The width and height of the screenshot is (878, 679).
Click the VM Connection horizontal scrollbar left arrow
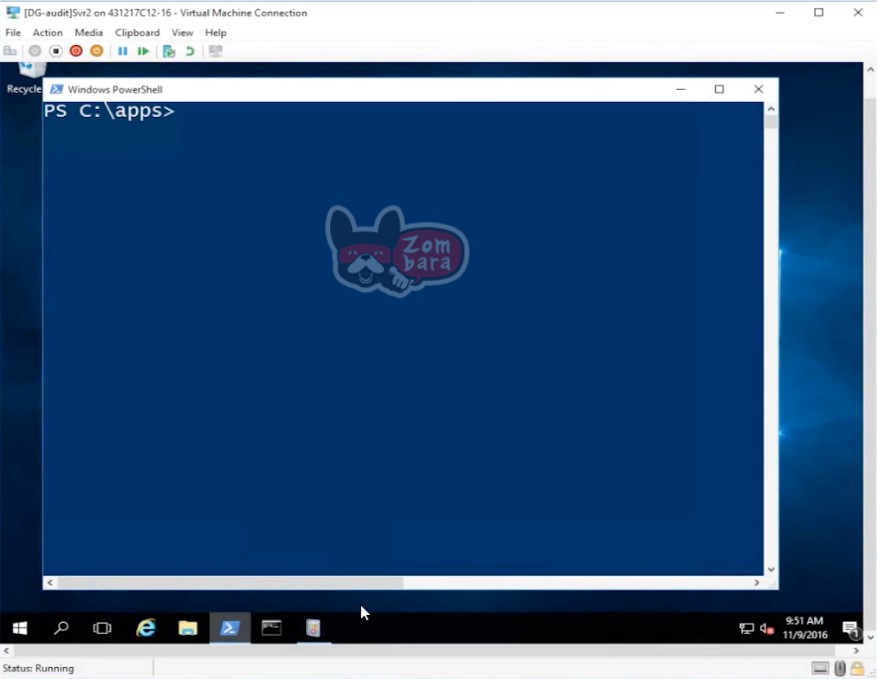coord(6,650)
